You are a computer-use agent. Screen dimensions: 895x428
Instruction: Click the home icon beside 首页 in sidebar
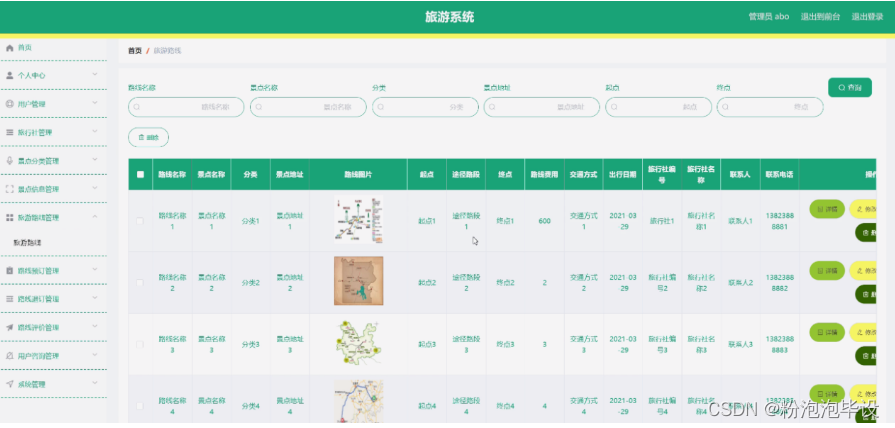click(10, 48)
